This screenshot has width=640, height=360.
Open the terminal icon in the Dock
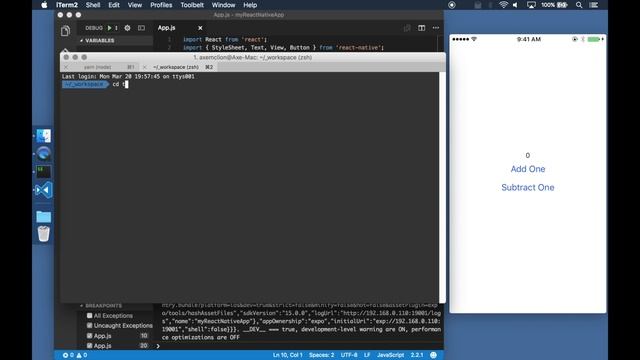[x=44, y=171]
